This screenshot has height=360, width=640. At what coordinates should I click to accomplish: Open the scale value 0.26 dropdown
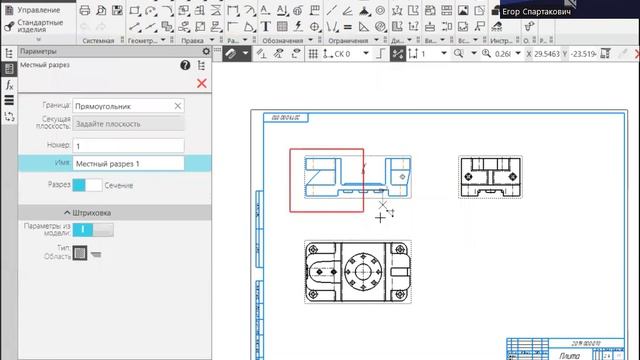coord(518,53)
